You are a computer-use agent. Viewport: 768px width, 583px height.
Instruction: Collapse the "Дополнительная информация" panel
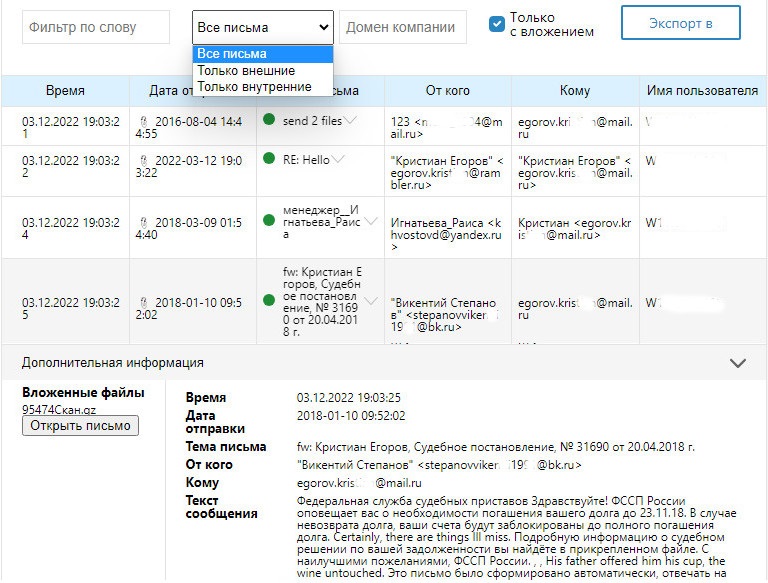click(738, 363)
